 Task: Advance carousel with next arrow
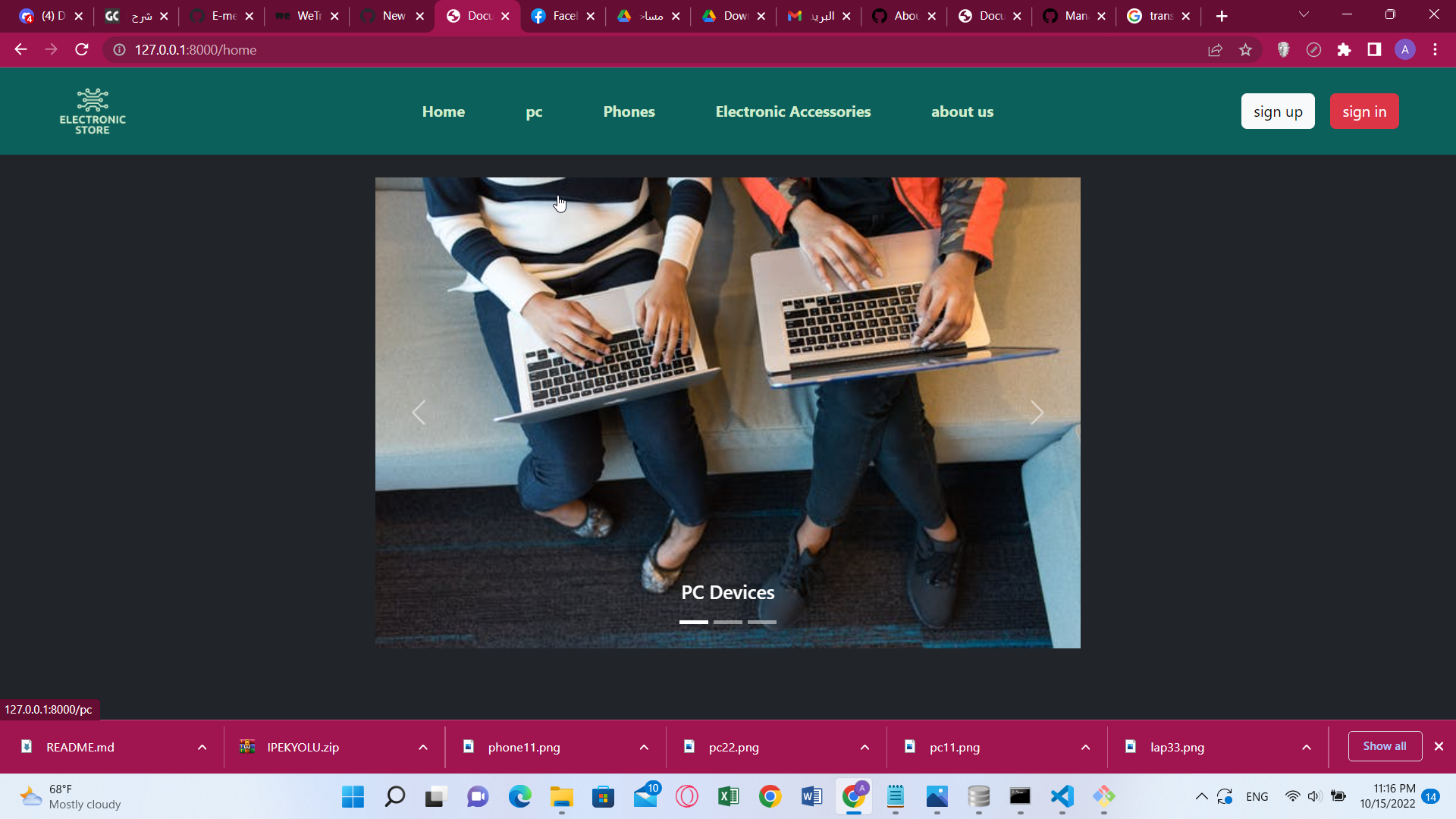pyautogui.click(x=1037, y=413)
